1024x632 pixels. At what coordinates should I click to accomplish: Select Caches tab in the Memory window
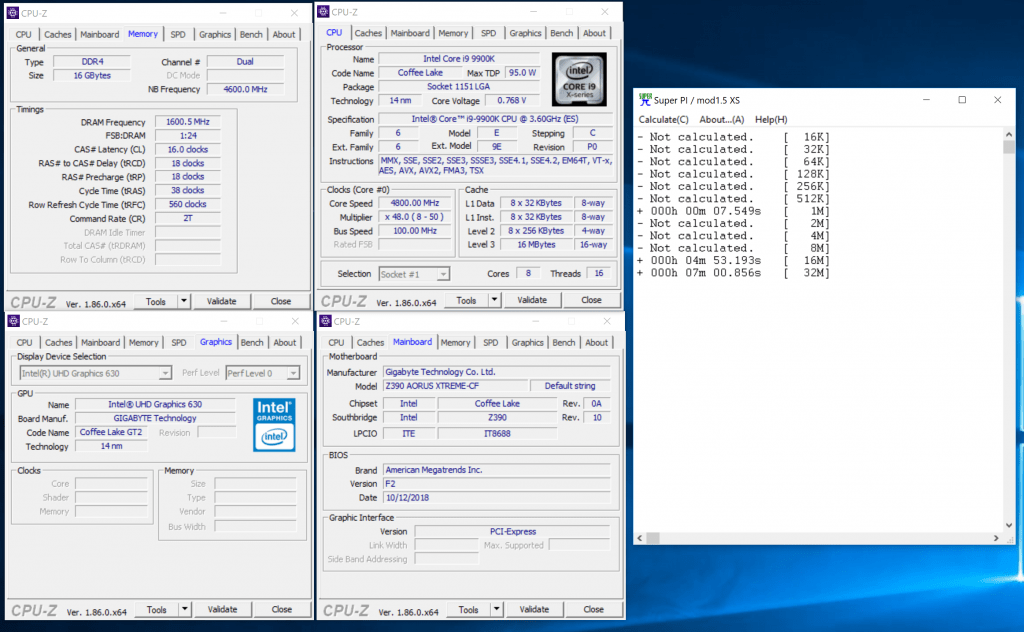pos(57,35)
